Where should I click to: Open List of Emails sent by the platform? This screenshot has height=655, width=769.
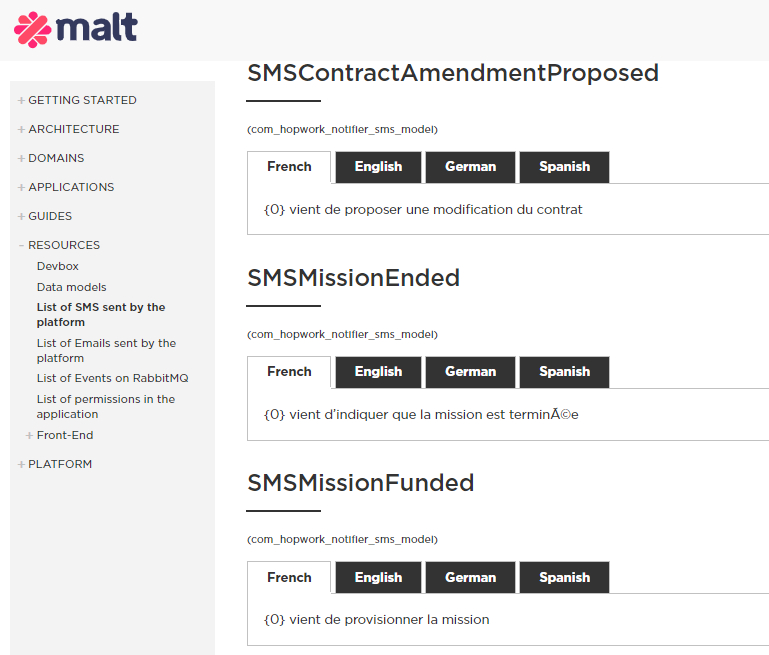coord(105,350)
